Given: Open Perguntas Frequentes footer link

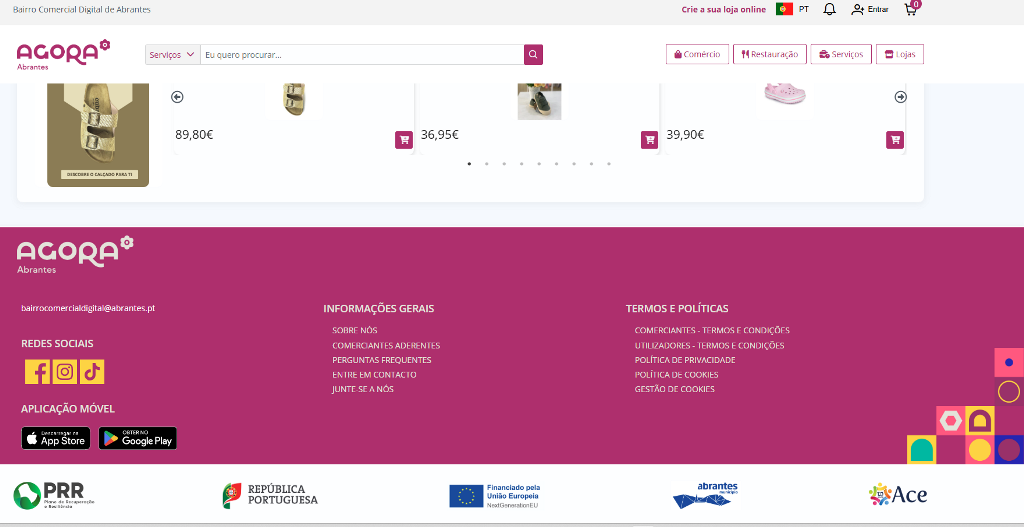Looking at the screenshot, I should [x=381, y=360].
